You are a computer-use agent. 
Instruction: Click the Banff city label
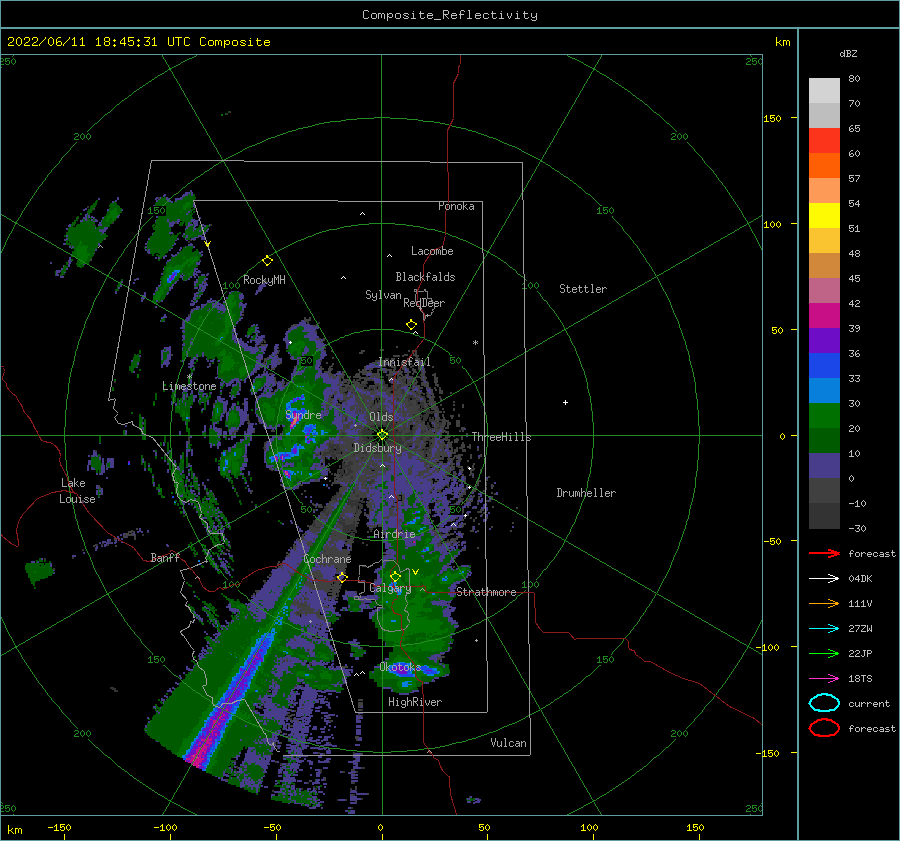coord(165,557)
